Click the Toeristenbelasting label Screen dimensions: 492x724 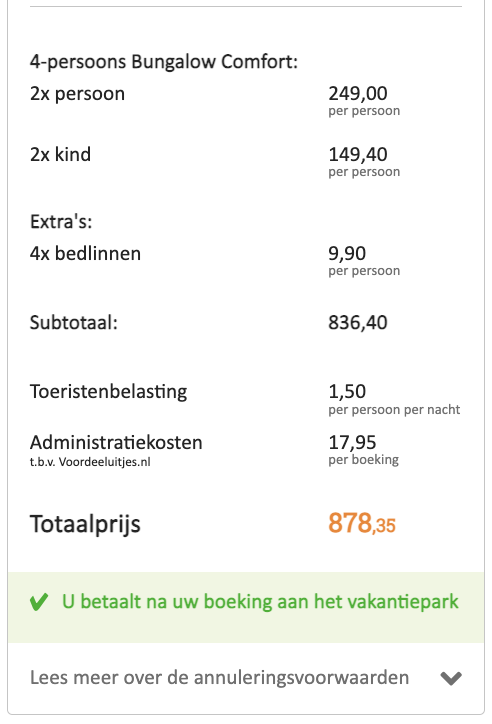(x=108, y=392)
